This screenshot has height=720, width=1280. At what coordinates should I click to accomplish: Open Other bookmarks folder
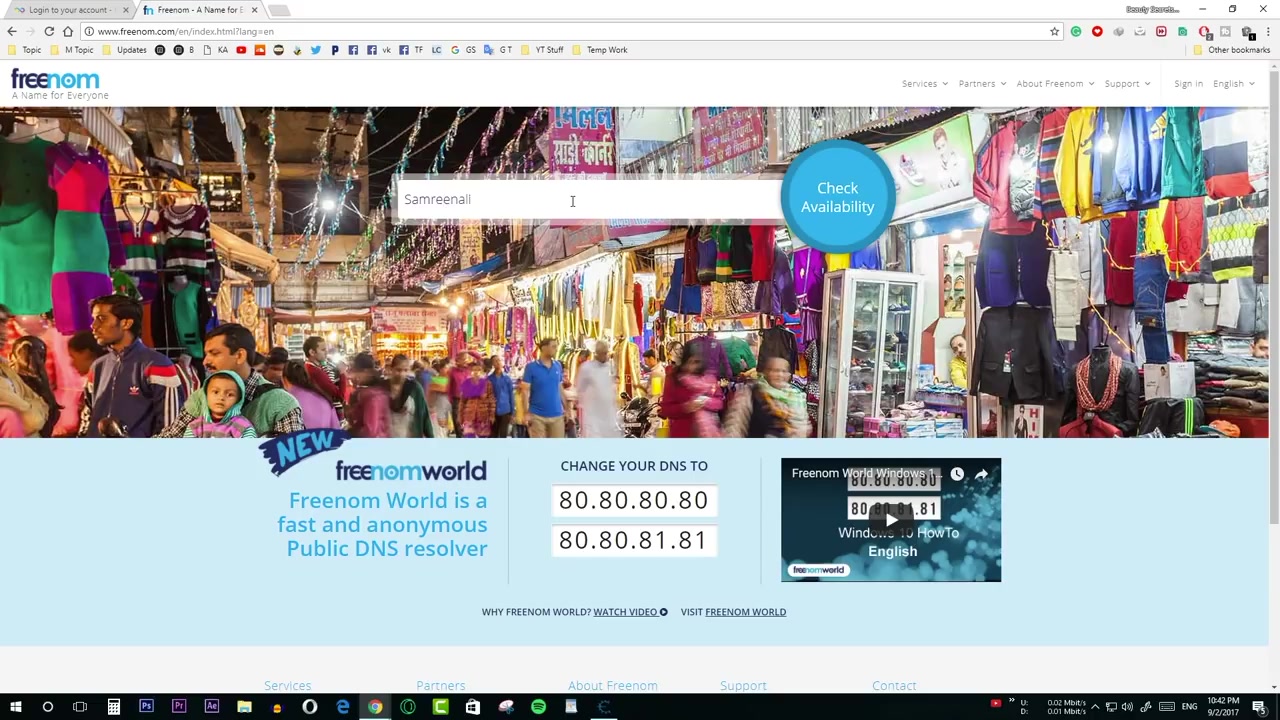(x=1231, y=50)
